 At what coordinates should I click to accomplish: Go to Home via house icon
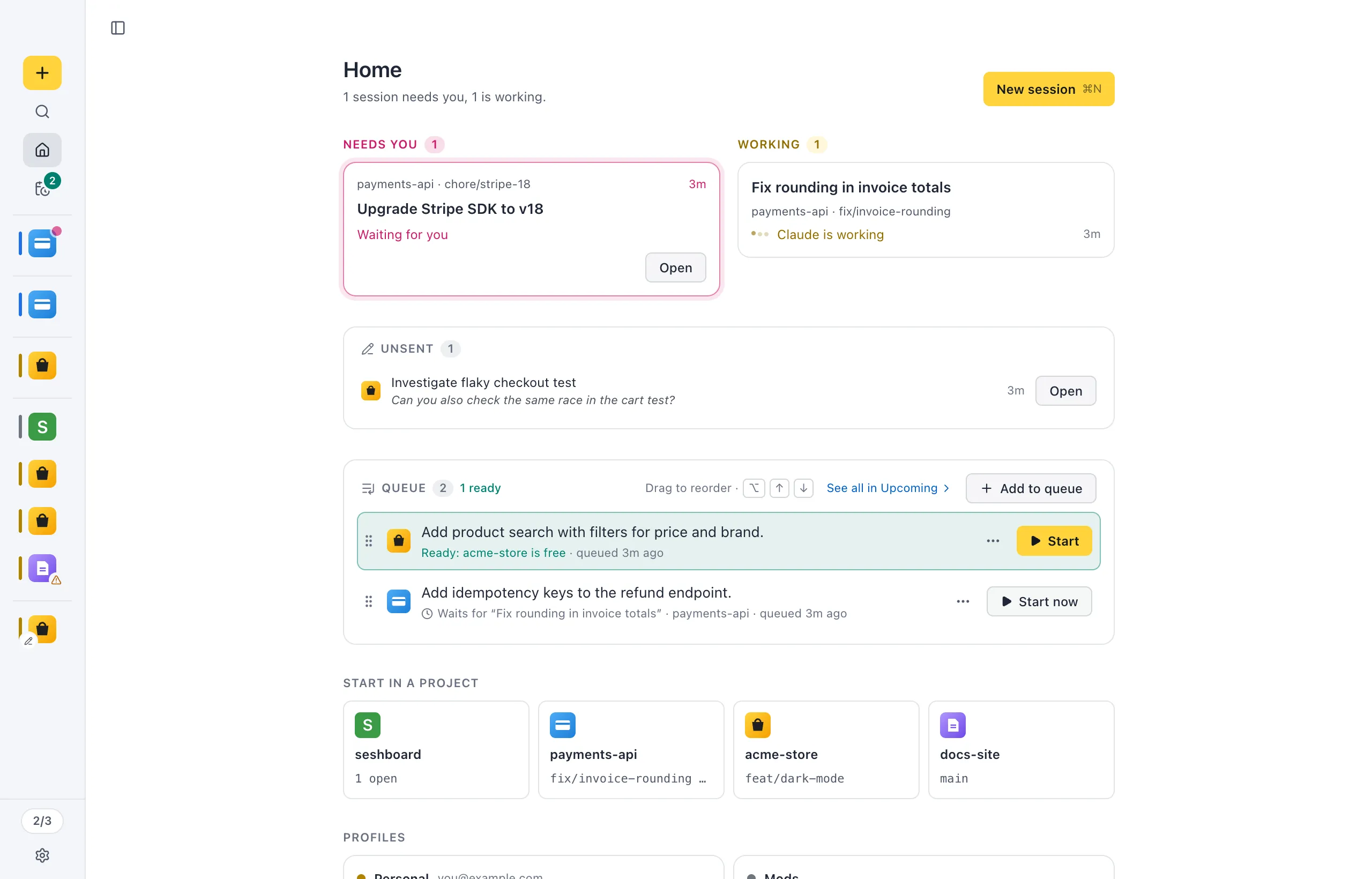coord(42,150)
